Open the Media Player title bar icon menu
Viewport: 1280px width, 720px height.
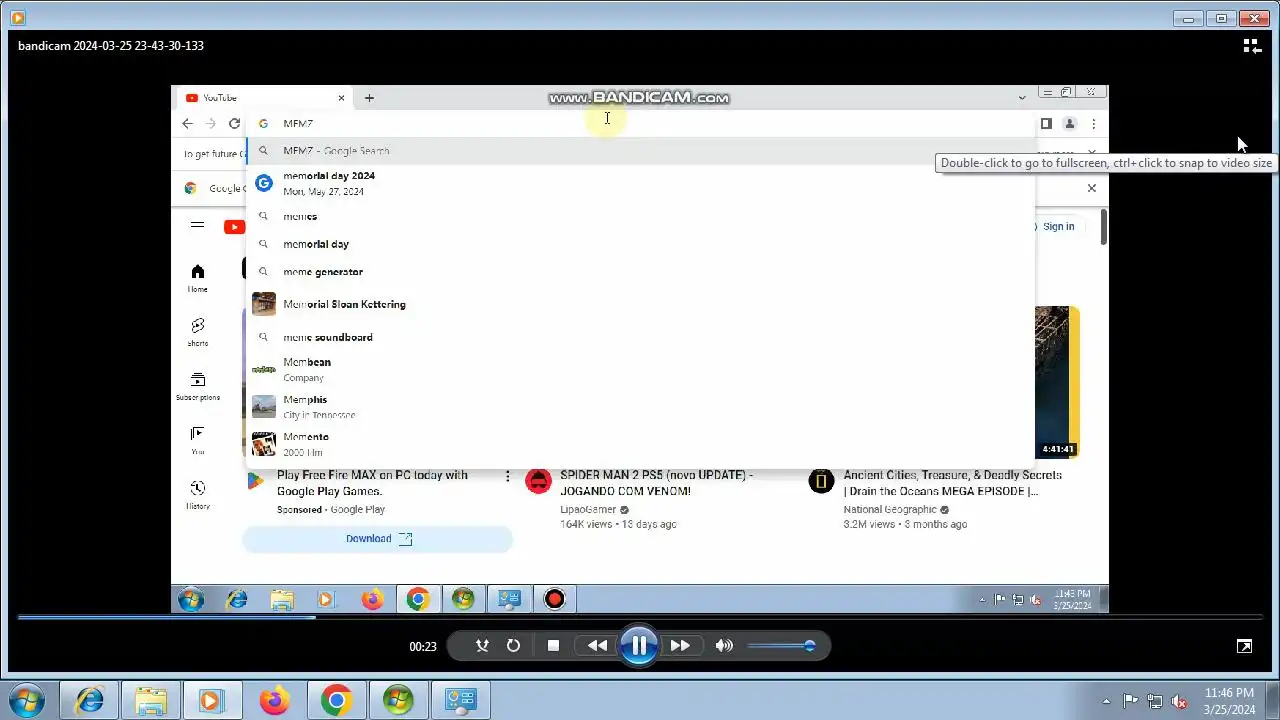coord(17,18)
